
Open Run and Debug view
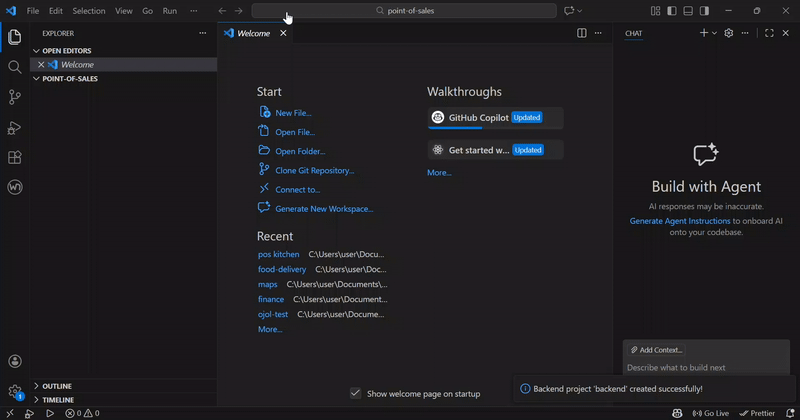[15, 127]
